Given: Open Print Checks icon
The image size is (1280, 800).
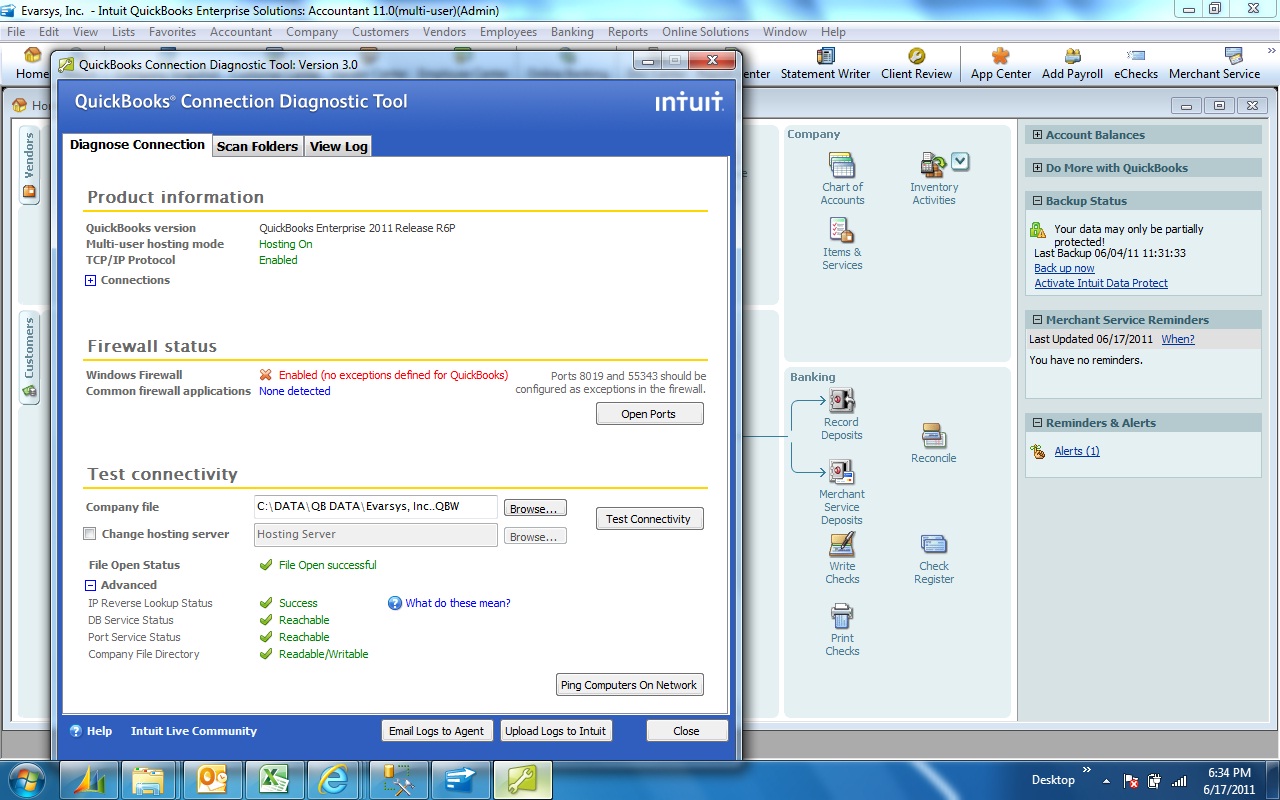Looking at the screenshot, I should tap(842, 616).
